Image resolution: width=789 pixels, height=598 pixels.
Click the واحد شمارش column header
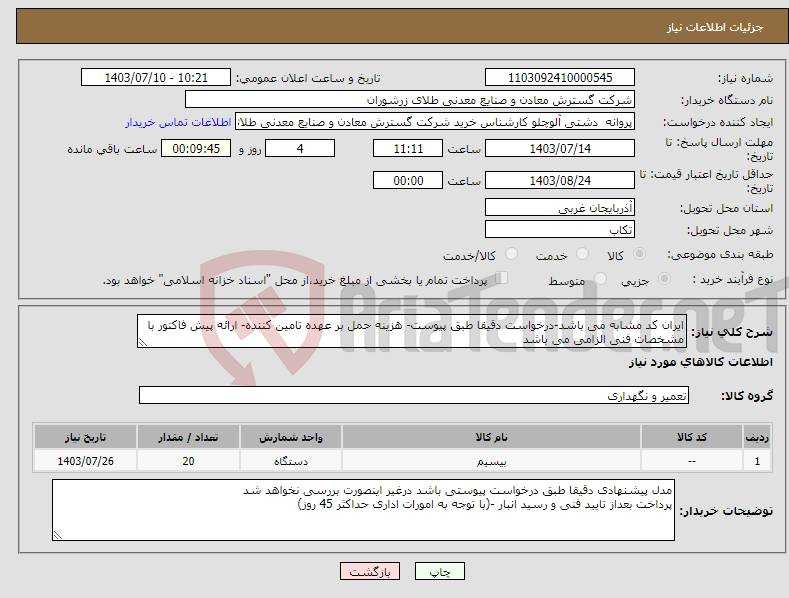click(x=291, y=437)
